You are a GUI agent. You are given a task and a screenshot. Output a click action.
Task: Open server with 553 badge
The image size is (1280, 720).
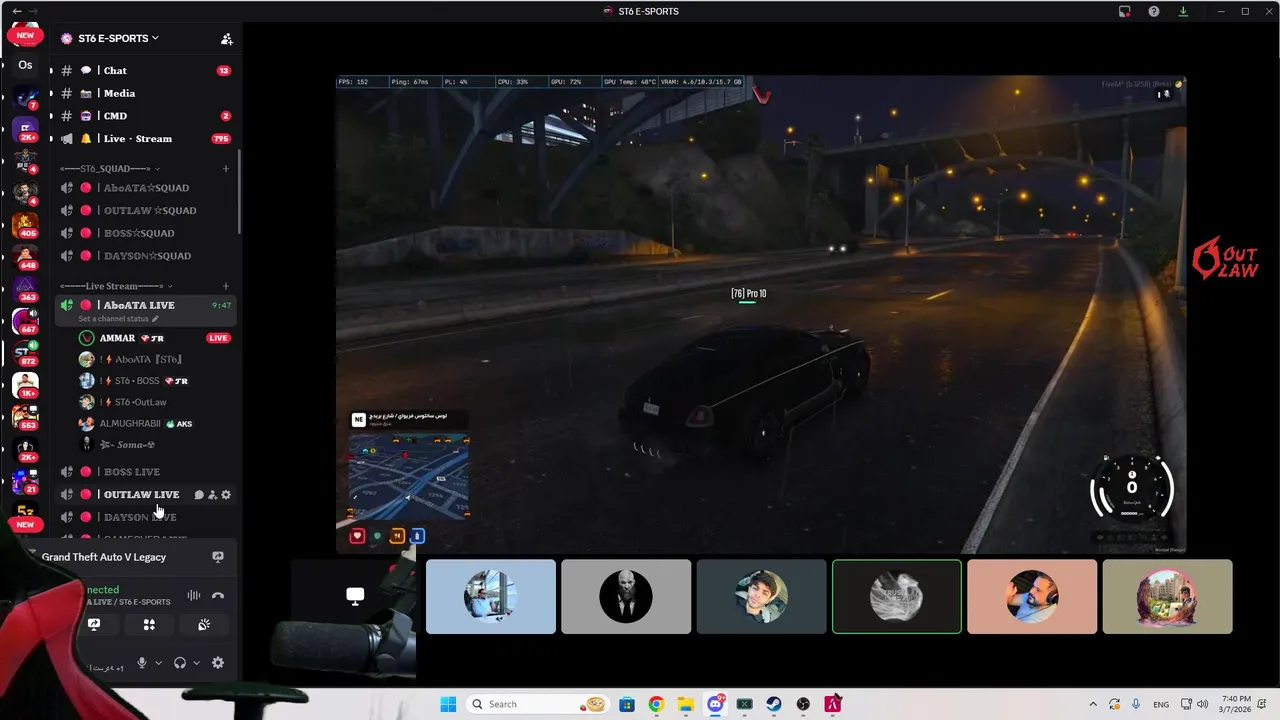tap(25, 417)
